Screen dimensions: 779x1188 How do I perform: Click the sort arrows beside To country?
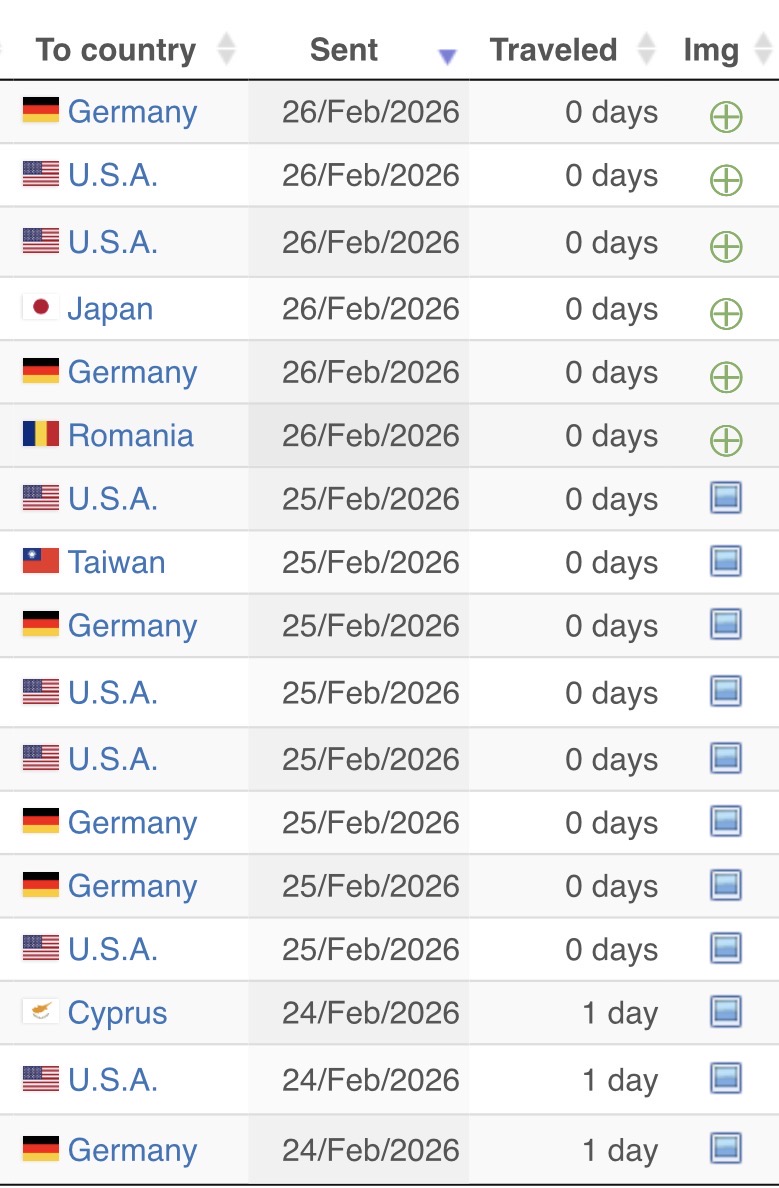(227, 49)
